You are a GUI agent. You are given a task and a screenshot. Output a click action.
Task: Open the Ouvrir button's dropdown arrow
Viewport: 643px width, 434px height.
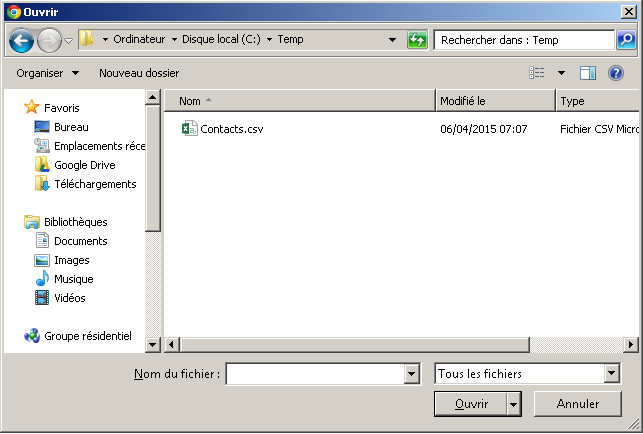tap(514, 404)
